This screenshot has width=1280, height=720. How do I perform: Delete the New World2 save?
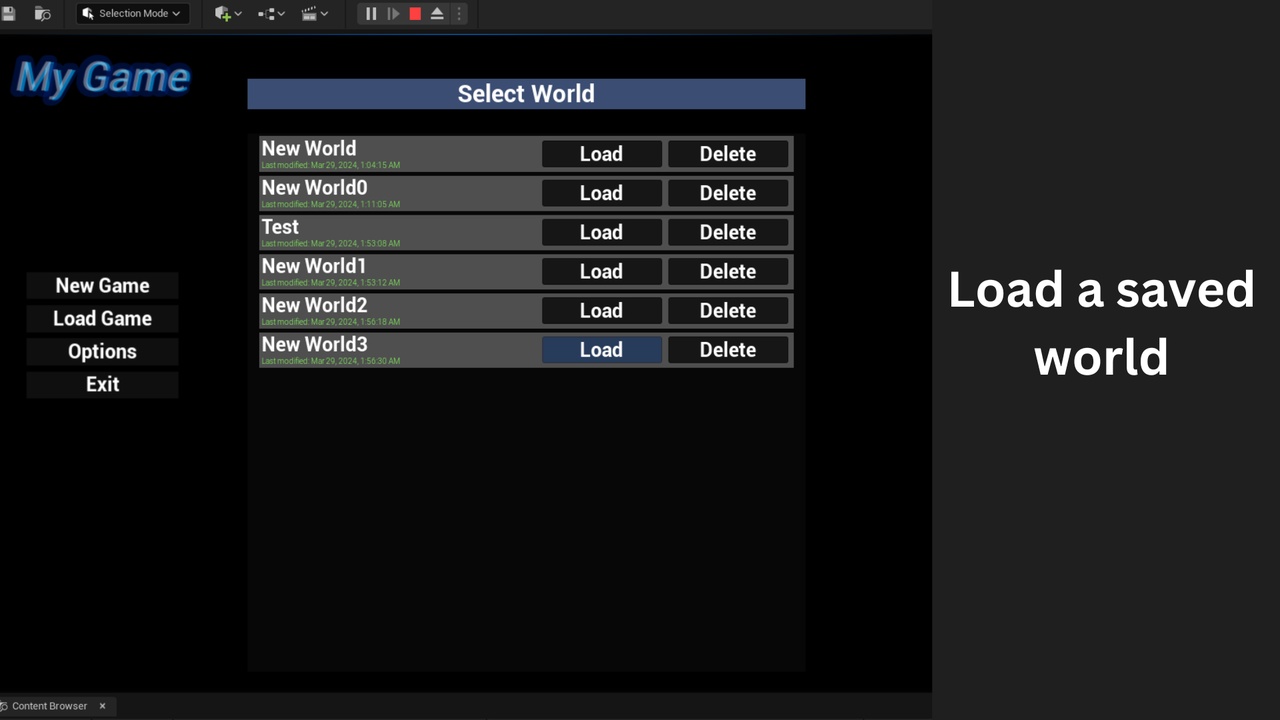[728, 310]
